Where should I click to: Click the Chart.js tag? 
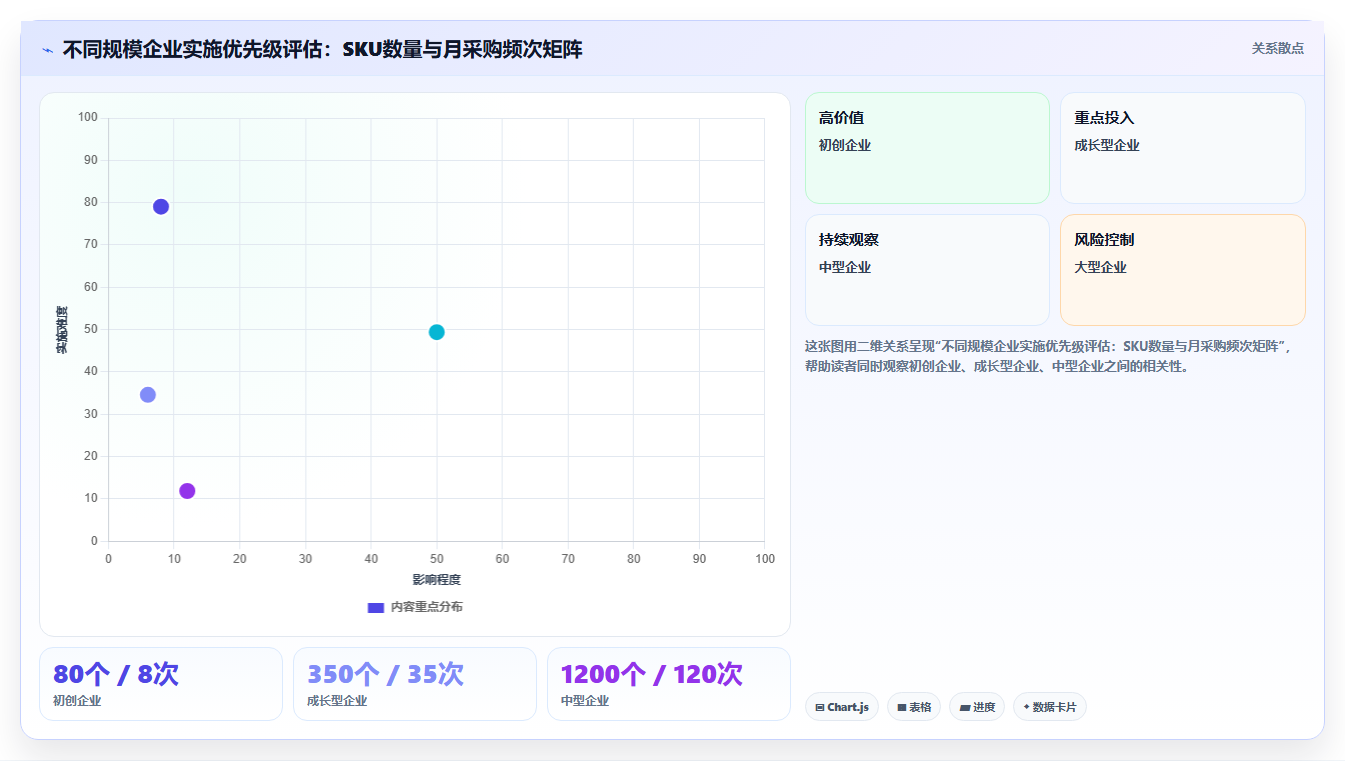(x=842, y=707)
